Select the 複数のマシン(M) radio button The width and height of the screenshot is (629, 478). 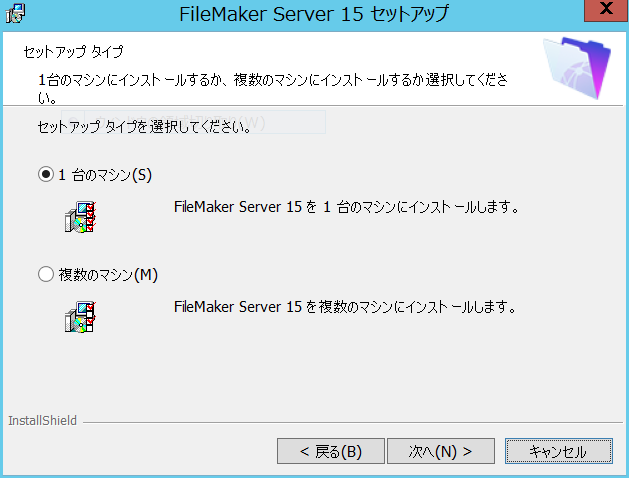click(x=46, y=274)
